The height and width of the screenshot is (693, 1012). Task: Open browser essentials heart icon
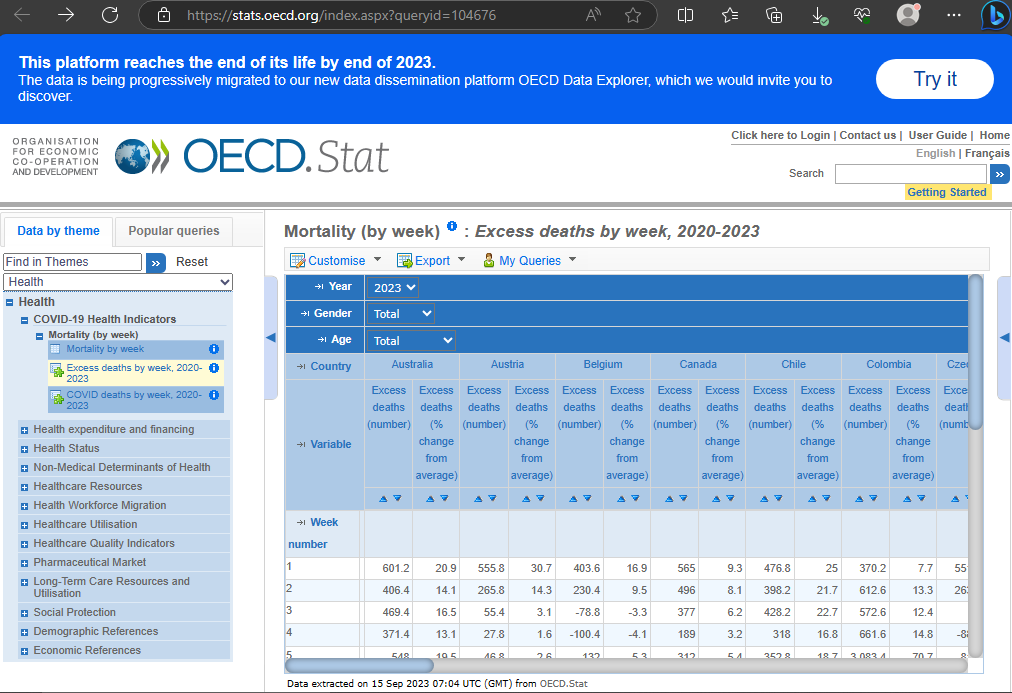tap(862, 15)
